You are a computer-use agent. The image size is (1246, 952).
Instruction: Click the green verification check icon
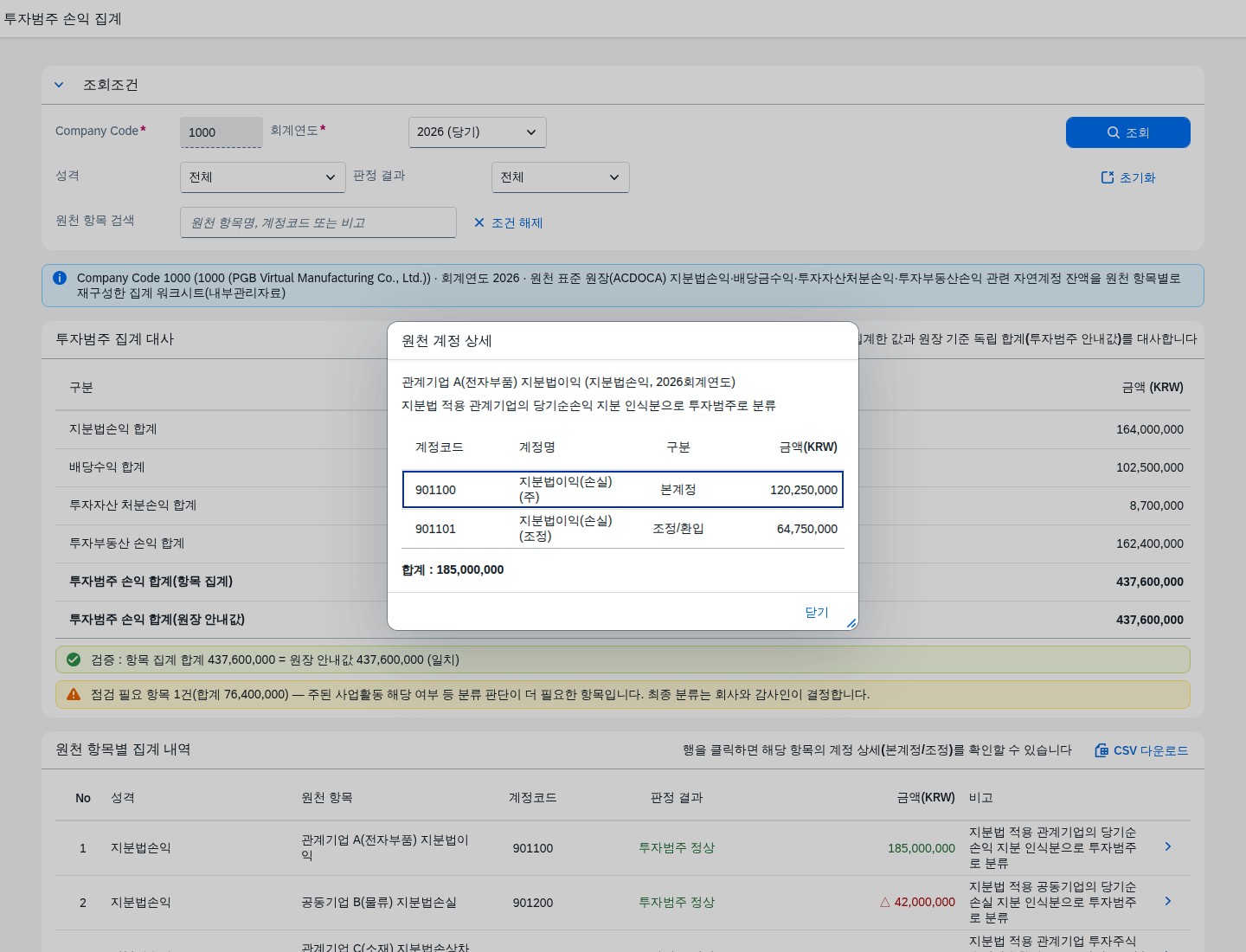(74, 659)
